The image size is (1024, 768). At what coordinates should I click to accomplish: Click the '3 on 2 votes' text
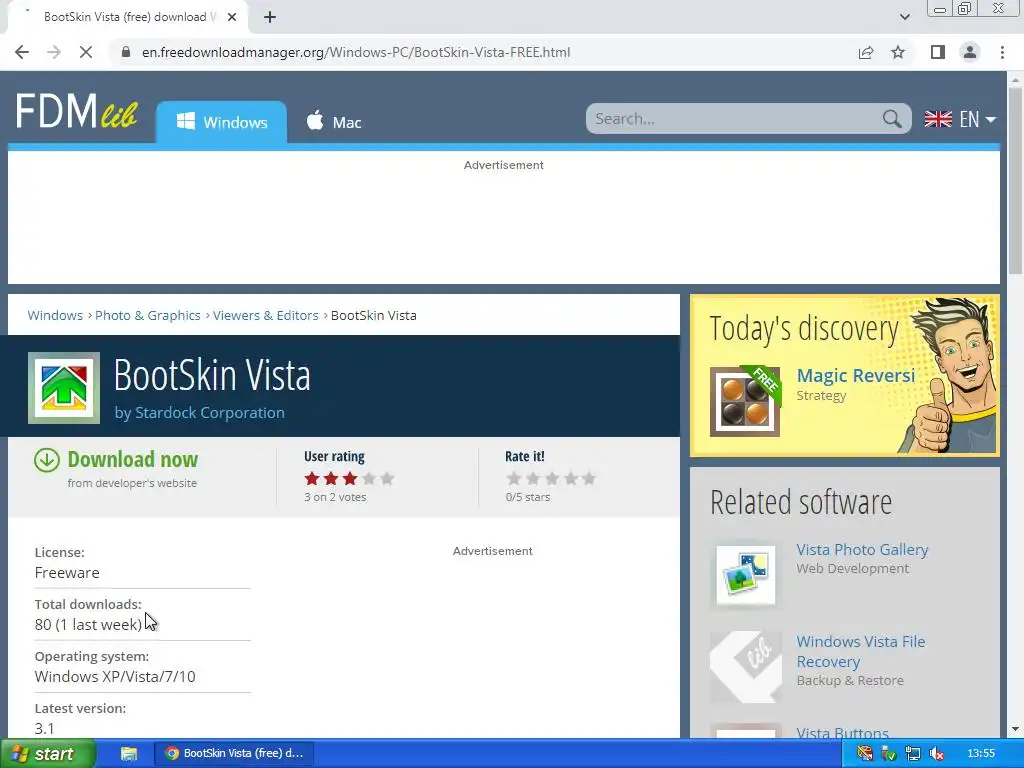point(335,497)
